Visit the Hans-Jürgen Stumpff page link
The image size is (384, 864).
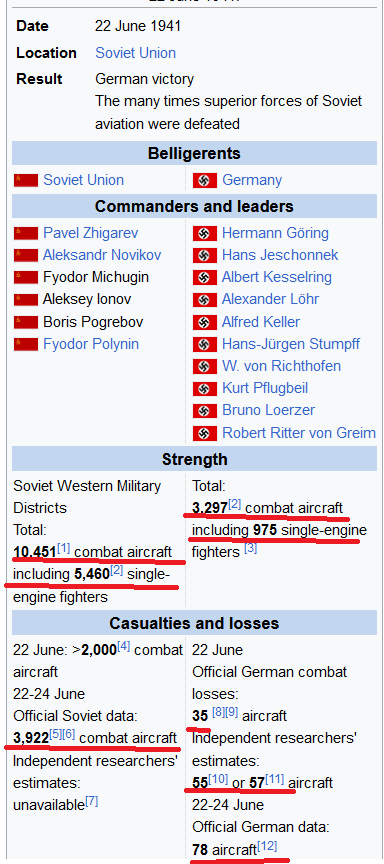pyautogui.click(x=291, y=344)
